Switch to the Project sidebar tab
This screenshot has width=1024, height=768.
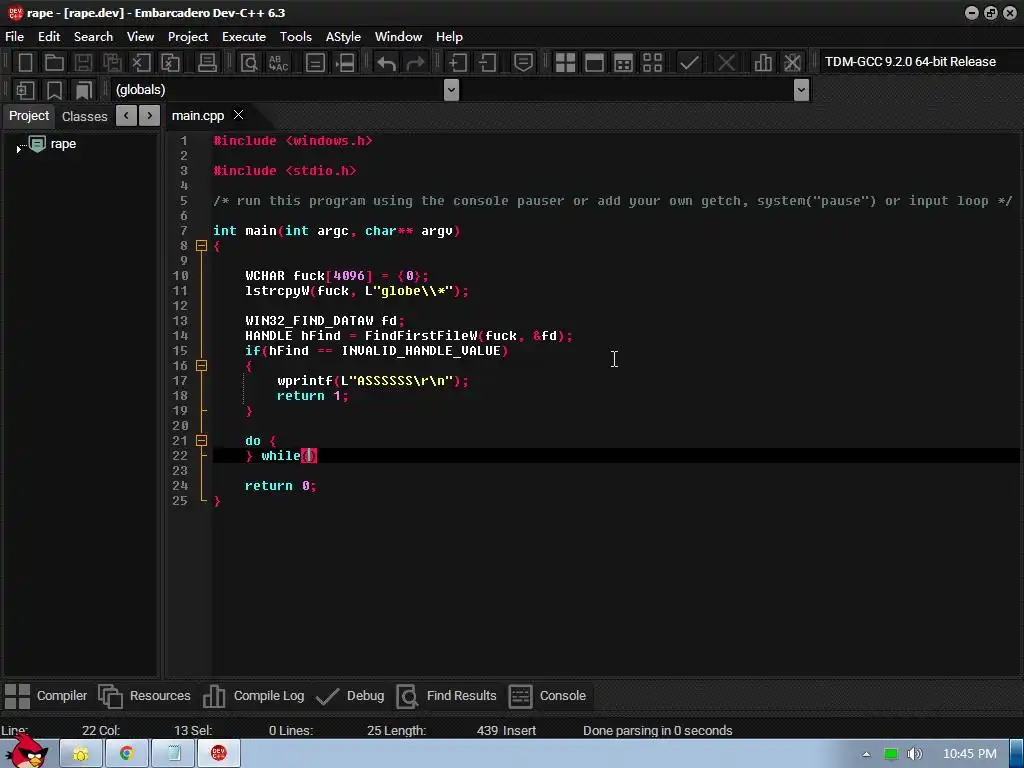(29, 116)
